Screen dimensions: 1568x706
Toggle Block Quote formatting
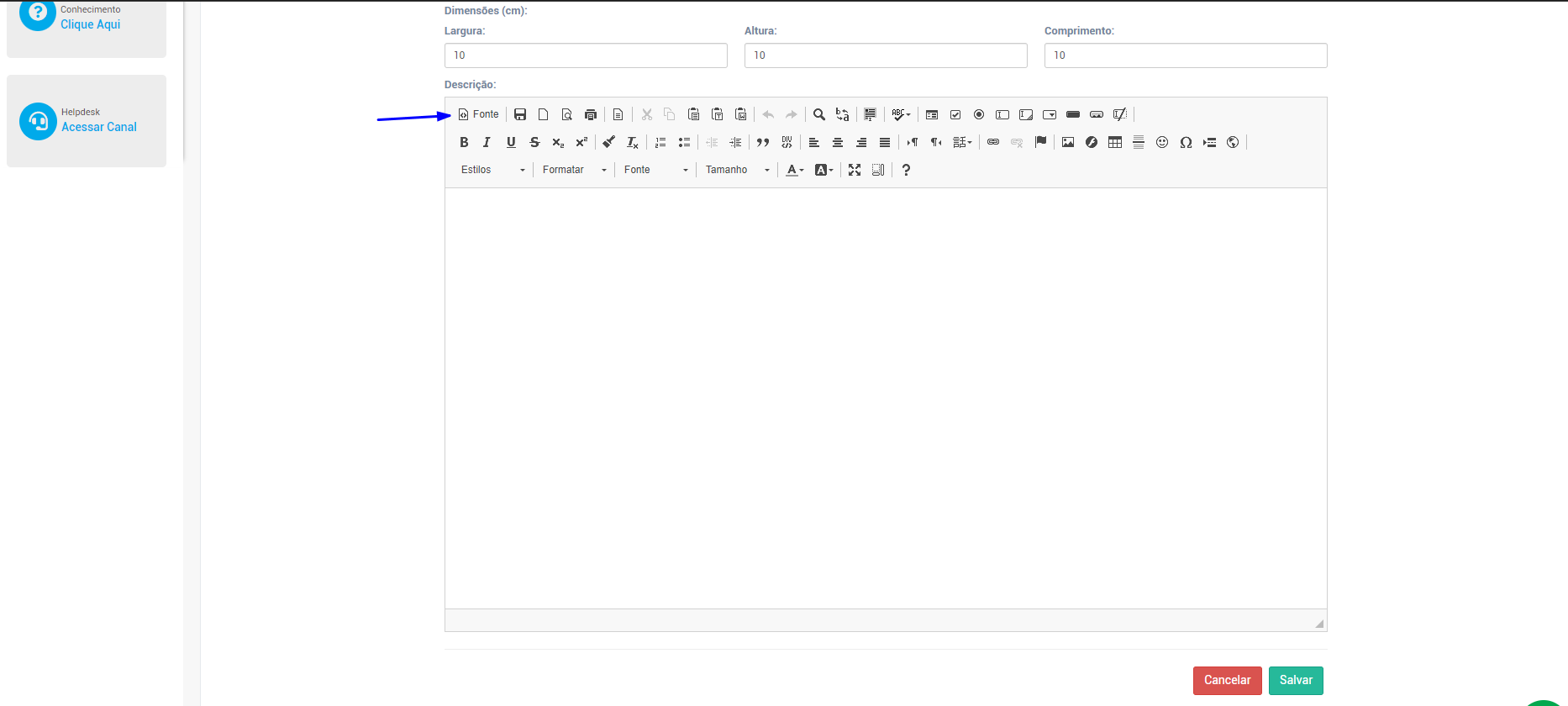pyautogui.click(x=763, y=142)
